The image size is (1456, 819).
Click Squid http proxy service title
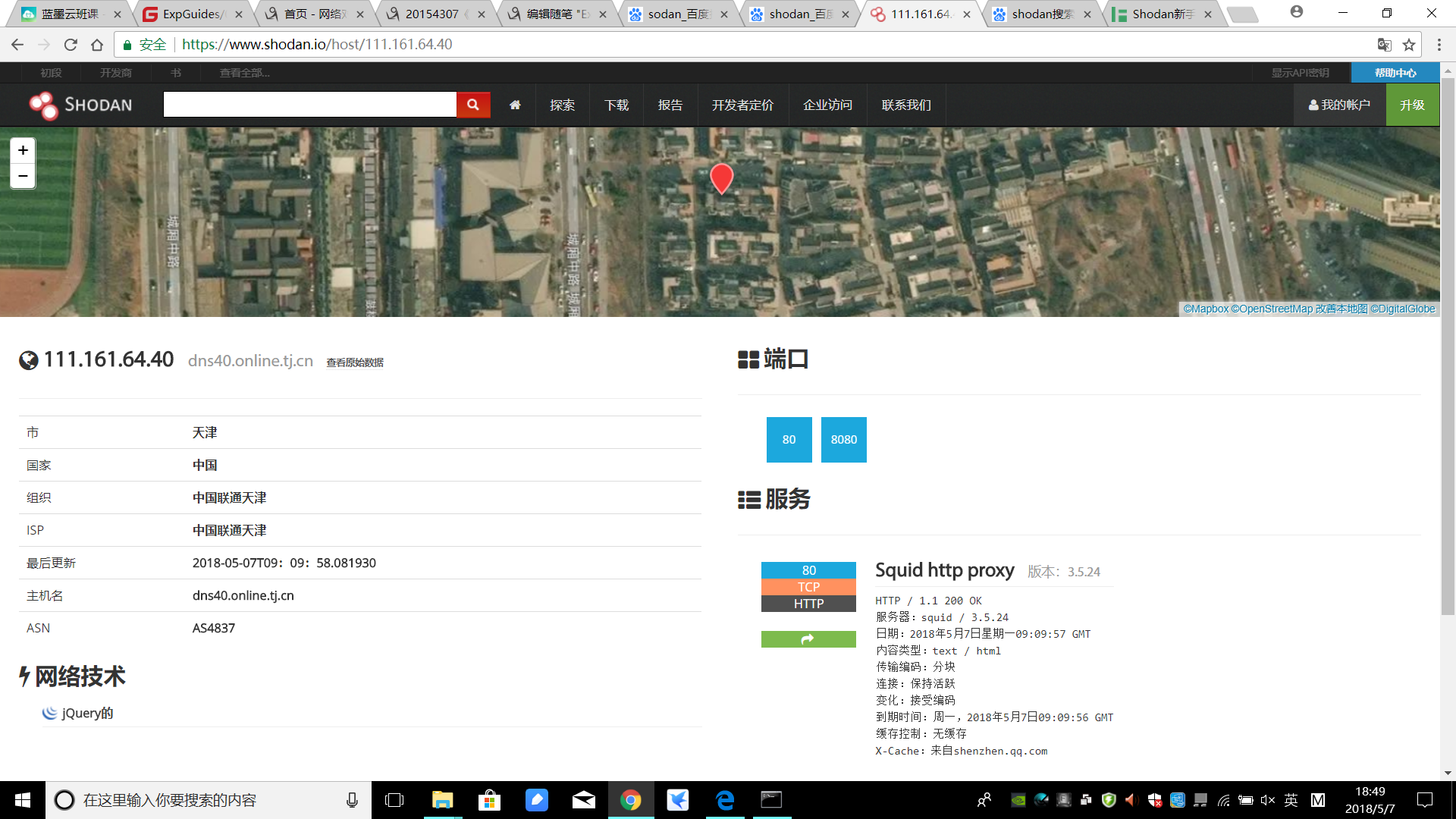944,570
